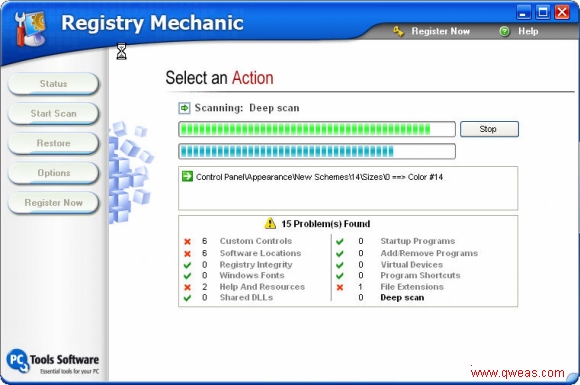This screenshot has width=580, height=385.
Task: Click the green check beside Startup Programs
Action: click(340, 242)
